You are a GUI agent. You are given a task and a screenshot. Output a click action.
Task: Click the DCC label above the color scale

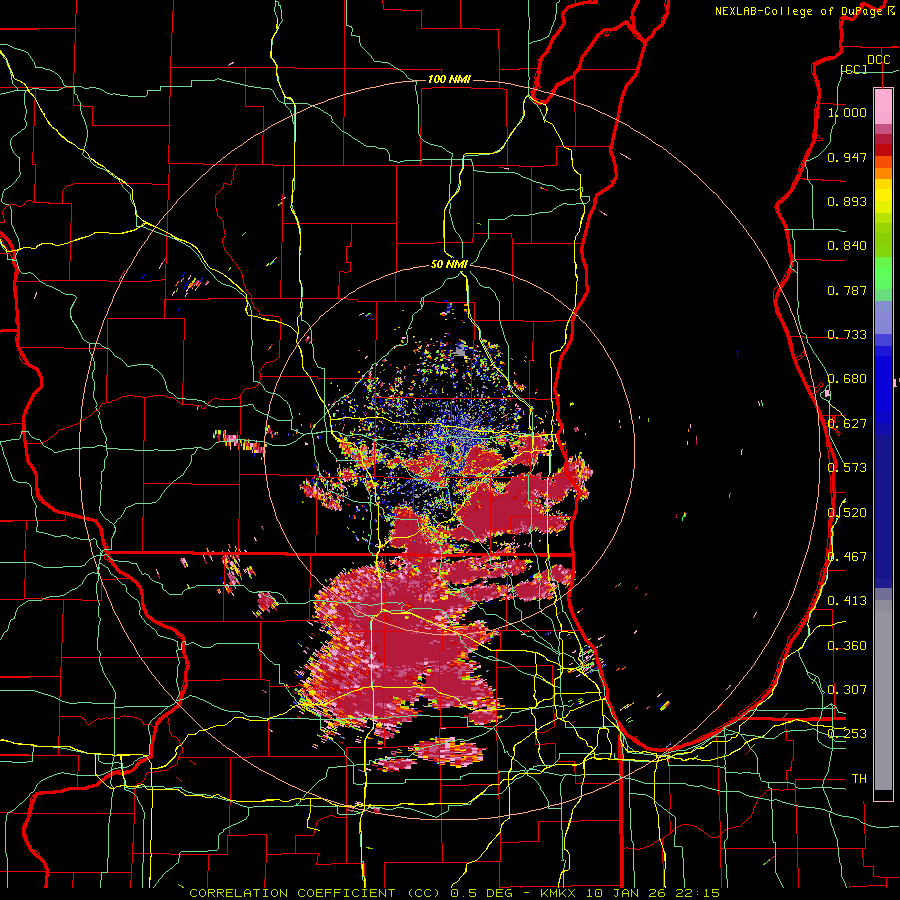(878, 60)
